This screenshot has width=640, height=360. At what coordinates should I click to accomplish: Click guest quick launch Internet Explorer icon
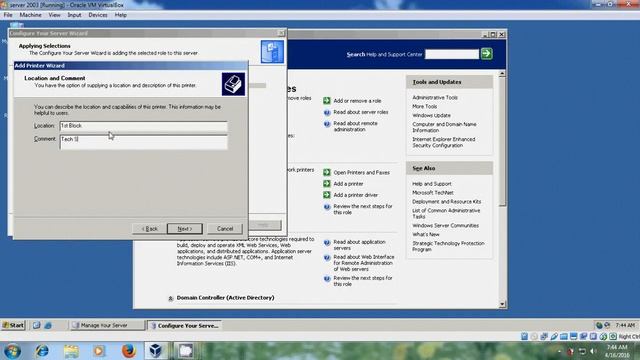point(48,325)
